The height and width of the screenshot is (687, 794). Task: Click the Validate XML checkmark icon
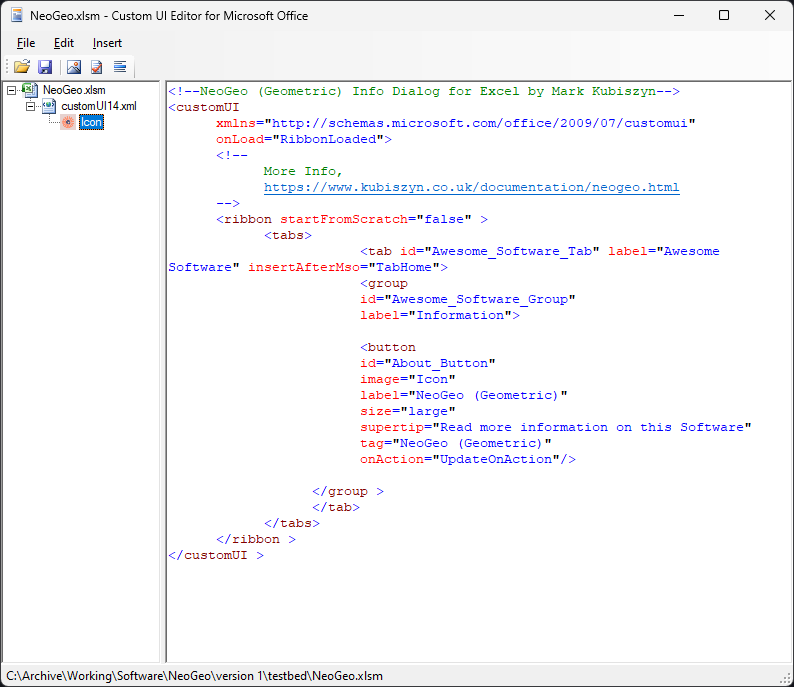[97, 67]
